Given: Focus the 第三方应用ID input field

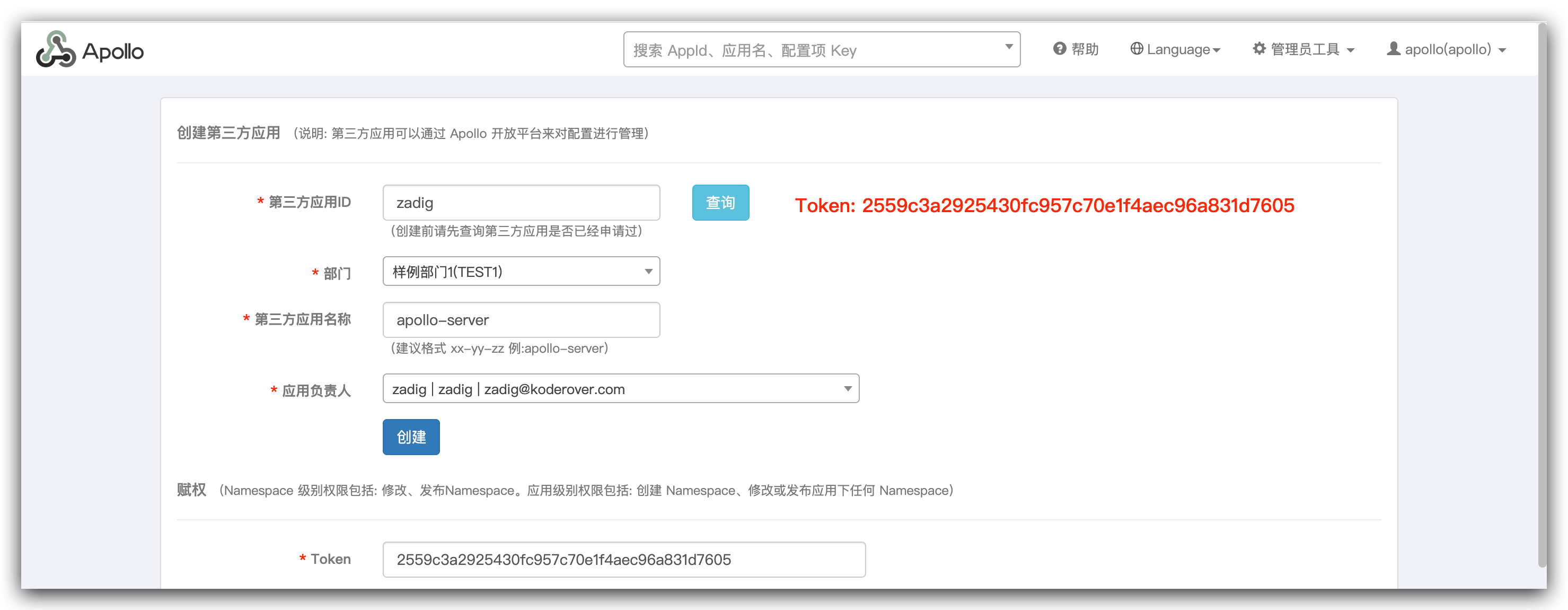Looking at the screenshot, I should [x=521, y=202].
